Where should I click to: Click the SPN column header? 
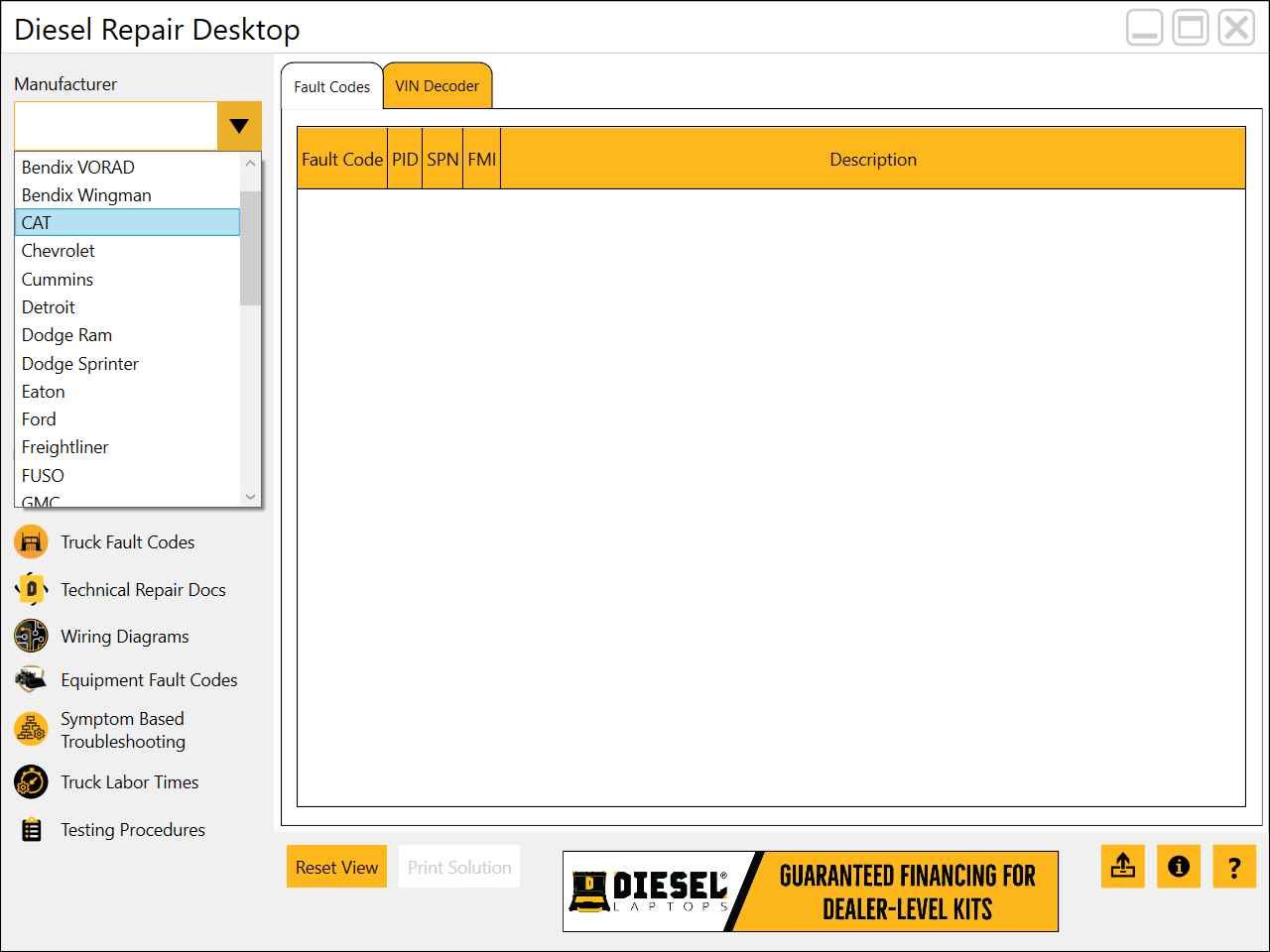click(x=443, y=159)
